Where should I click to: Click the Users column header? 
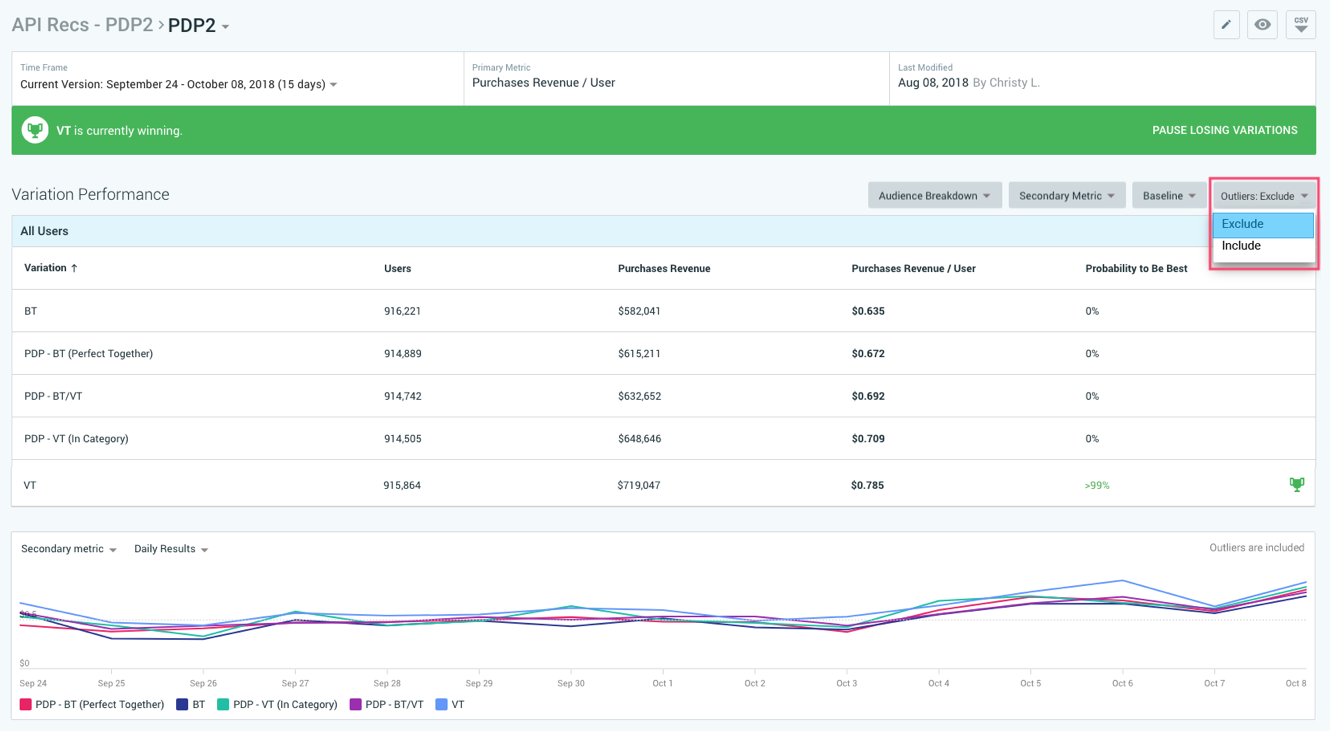pyautogui.click(x=397, y=269)
